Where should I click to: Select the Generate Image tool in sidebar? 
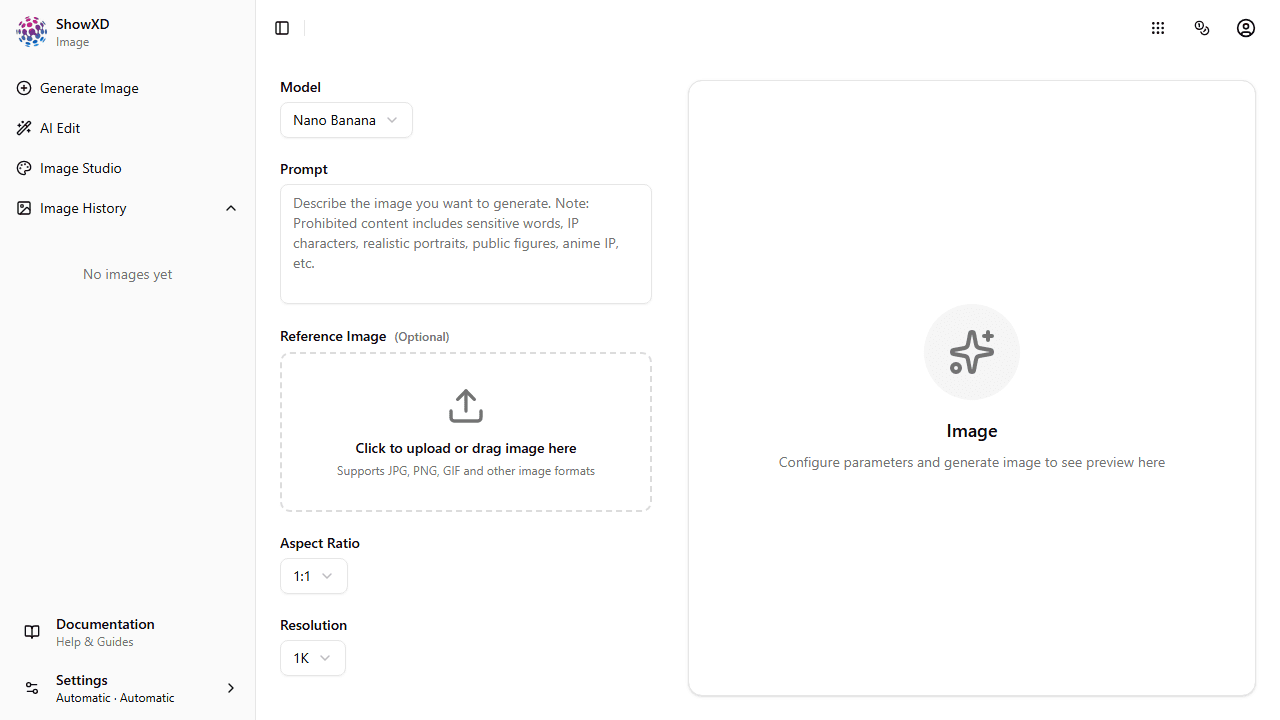tap(90, 88)
